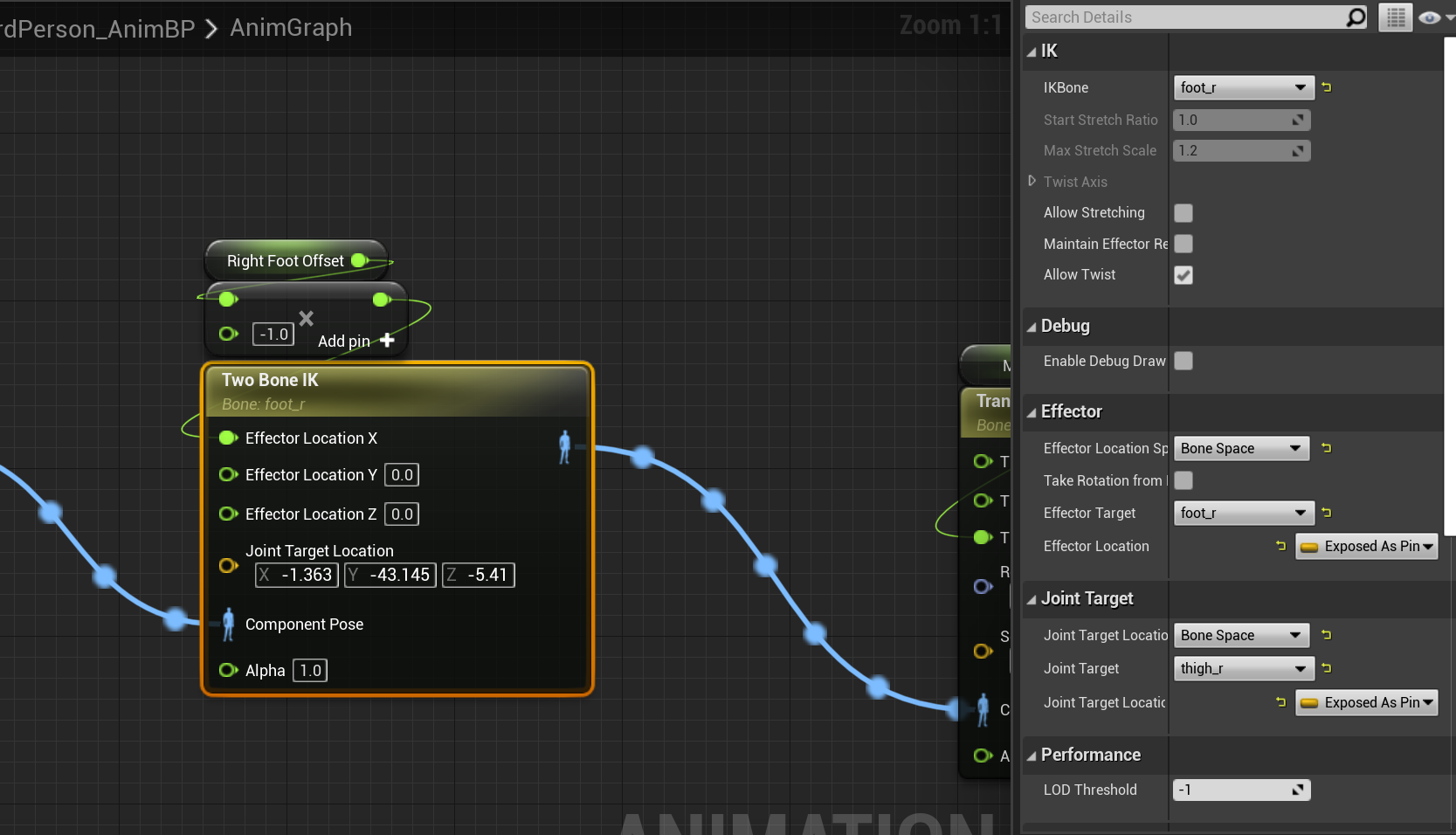Reset Joint Target Location Space arrow
Screen dimensions: 1456x835
tap(1327, 635)
